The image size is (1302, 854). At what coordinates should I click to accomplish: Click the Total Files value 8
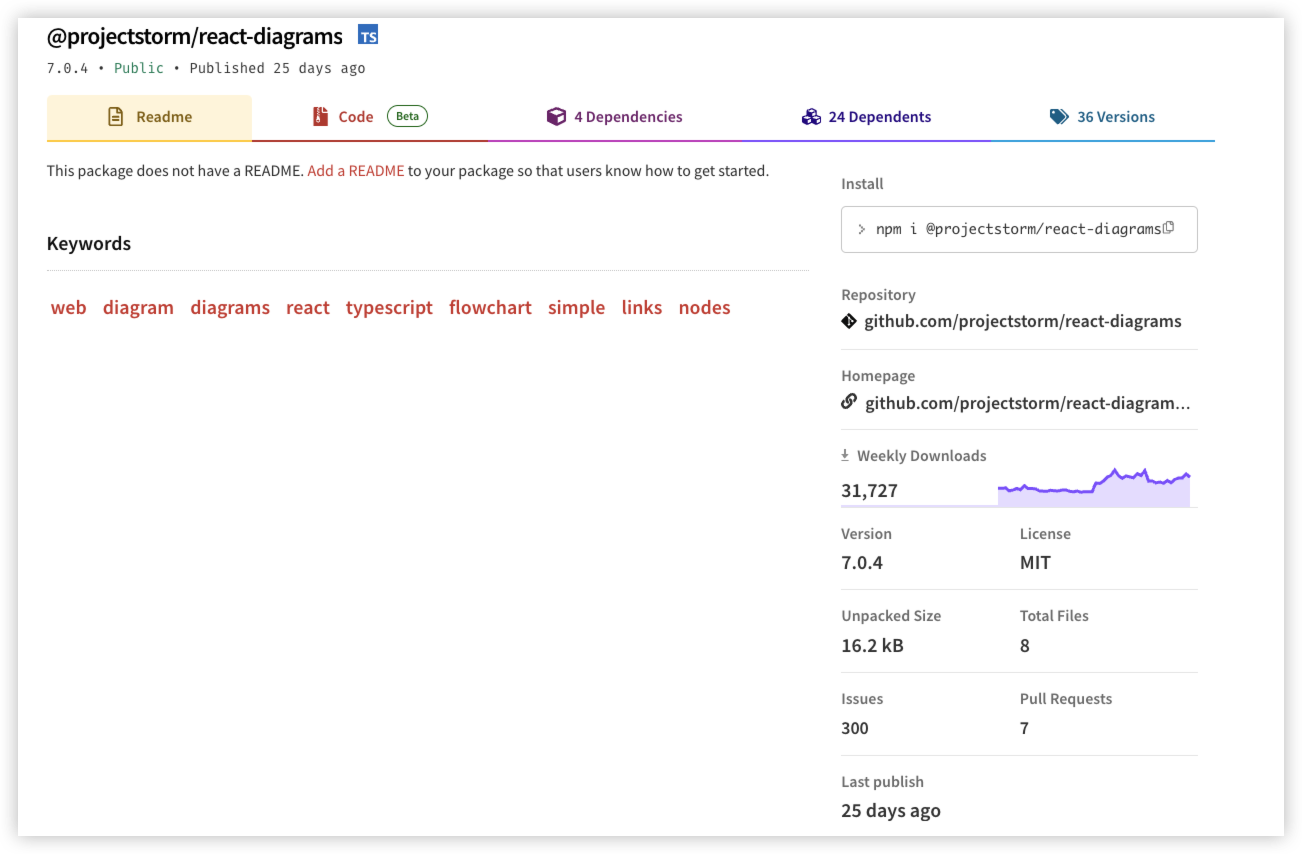(1025, 646)
